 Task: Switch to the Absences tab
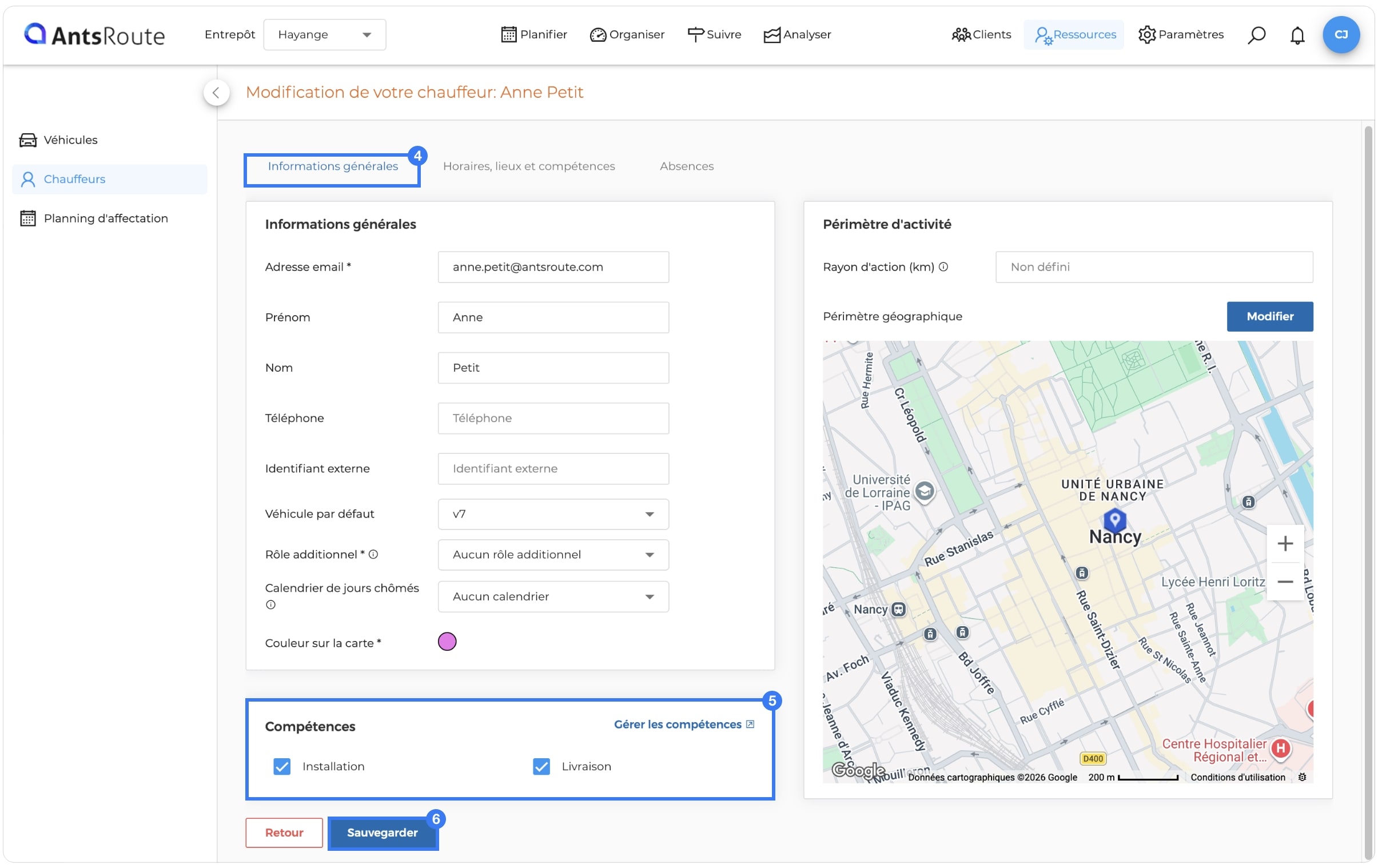click(x=686, y=166)
